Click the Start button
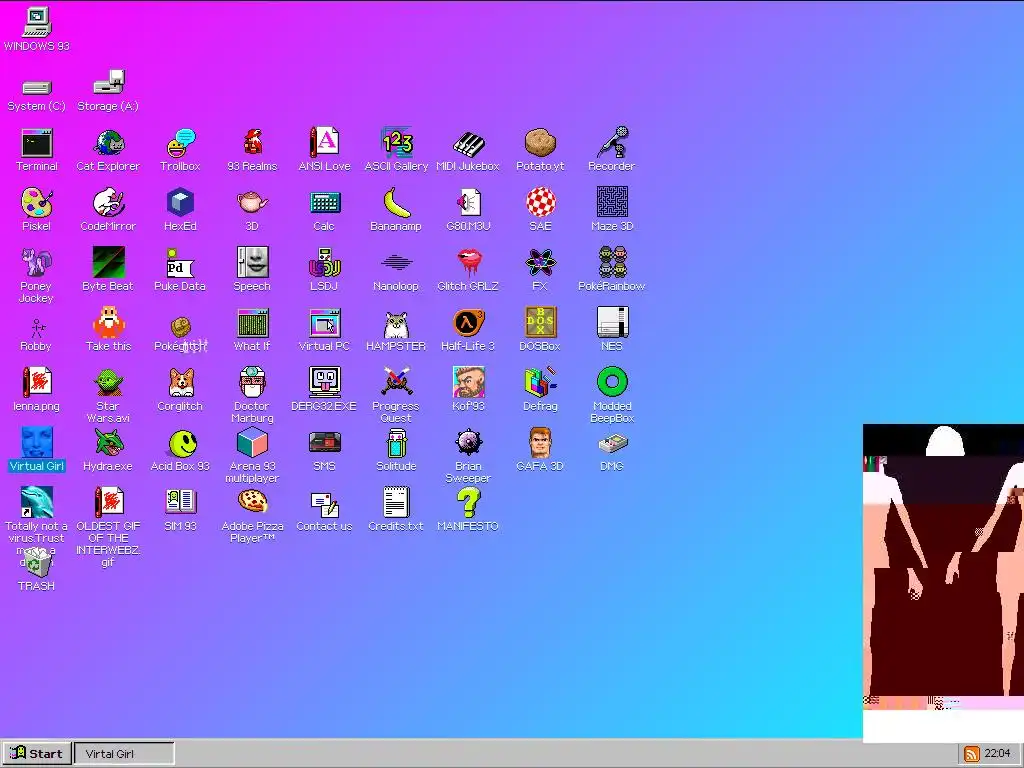The image size is (1024, 768). (37, 754)
